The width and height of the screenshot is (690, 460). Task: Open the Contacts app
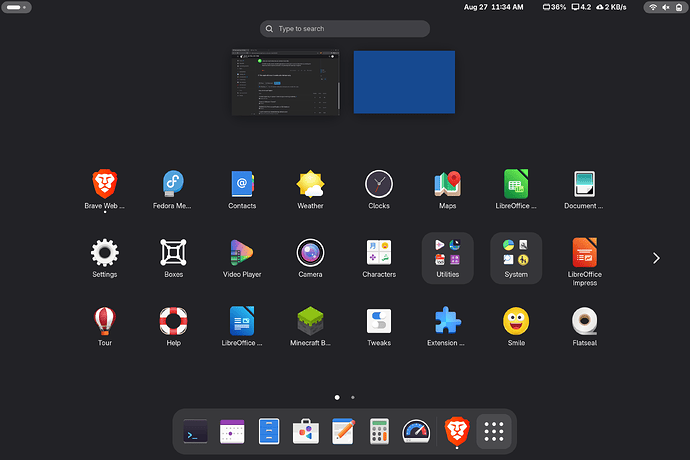click(242, 189)
